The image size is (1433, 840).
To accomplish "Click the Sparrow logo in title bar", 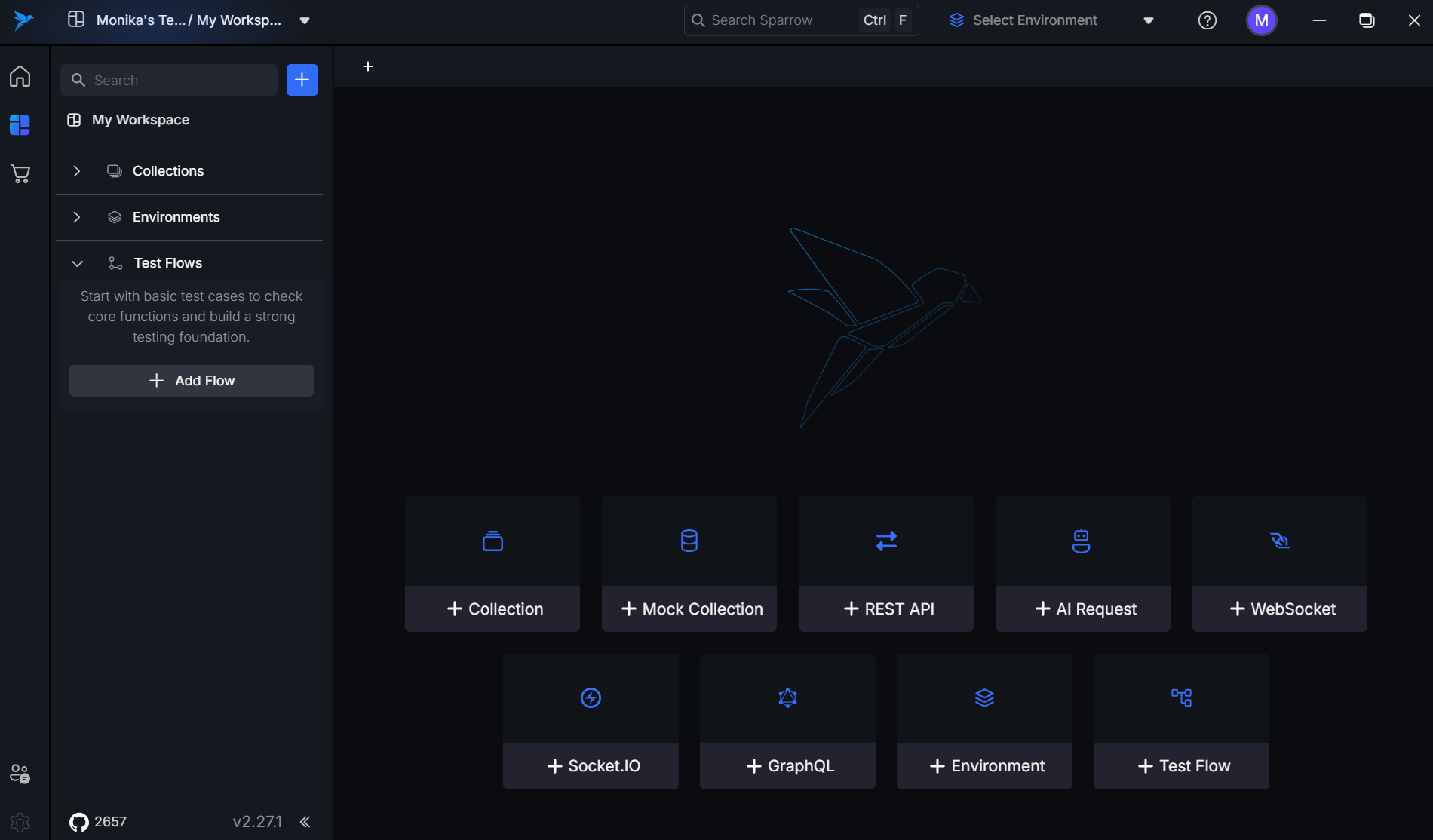I will point(23,20).
